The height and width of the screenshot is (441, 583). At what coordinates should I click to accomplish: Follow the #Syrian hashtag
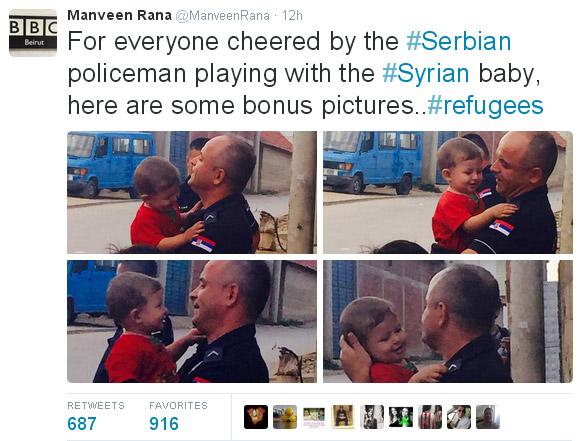(426, 73)
